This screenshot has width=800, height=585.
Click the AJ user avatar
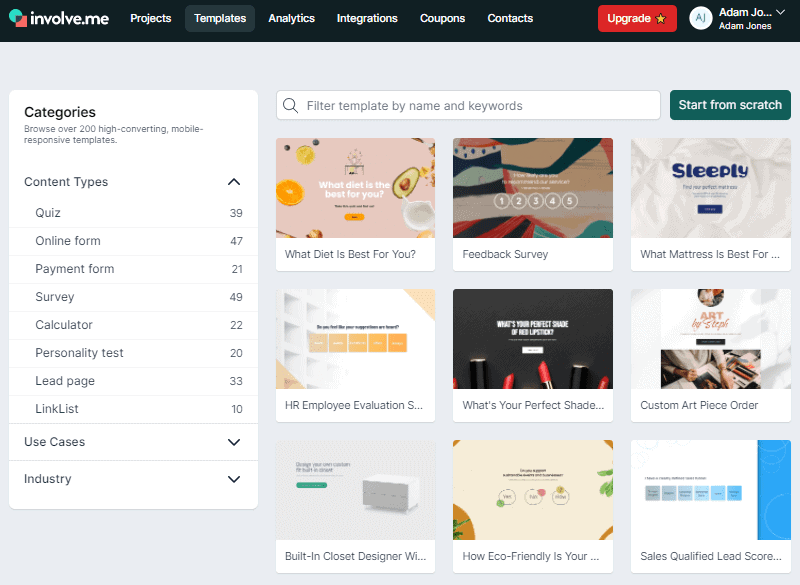pyautogui.click(x=701, y=18)
